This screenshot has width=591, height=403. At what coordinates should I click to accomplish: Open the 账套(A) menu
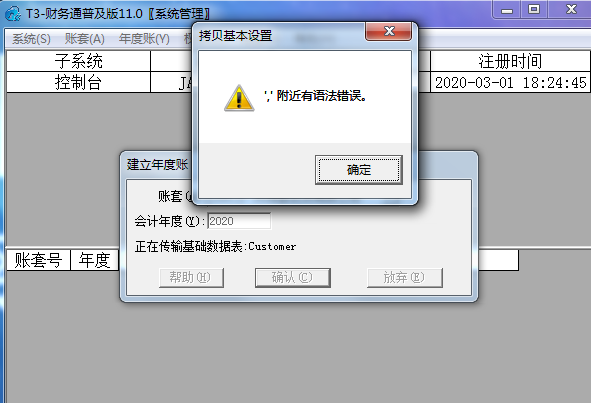coord(84,38)
